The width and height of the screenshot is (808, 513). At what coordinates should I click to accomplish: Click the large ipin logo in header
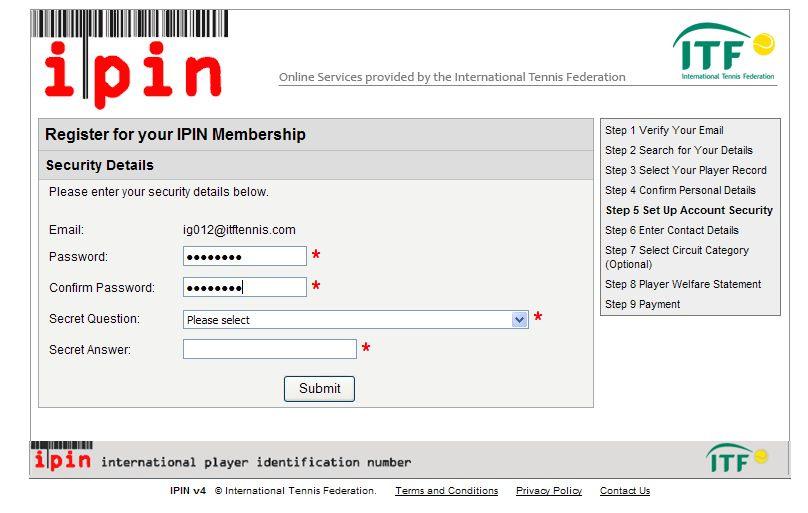click(129, 60)
